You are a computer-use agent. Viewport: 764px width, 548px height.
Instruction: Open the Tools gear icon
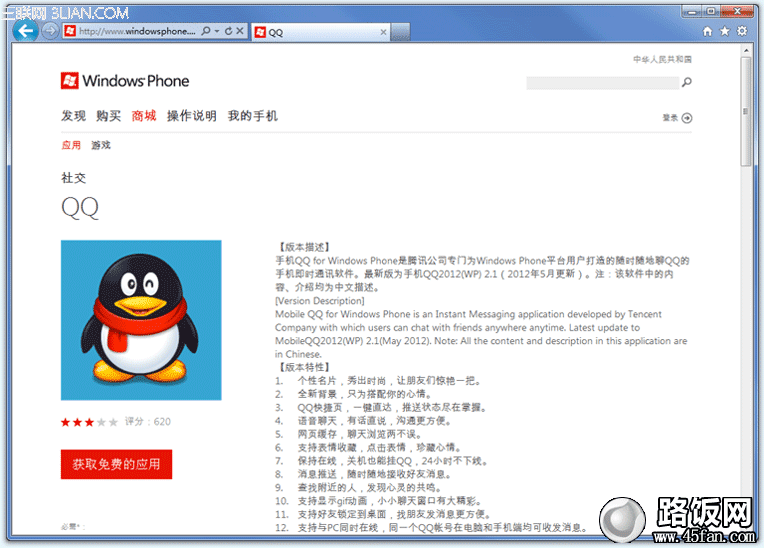coord(742,31)
